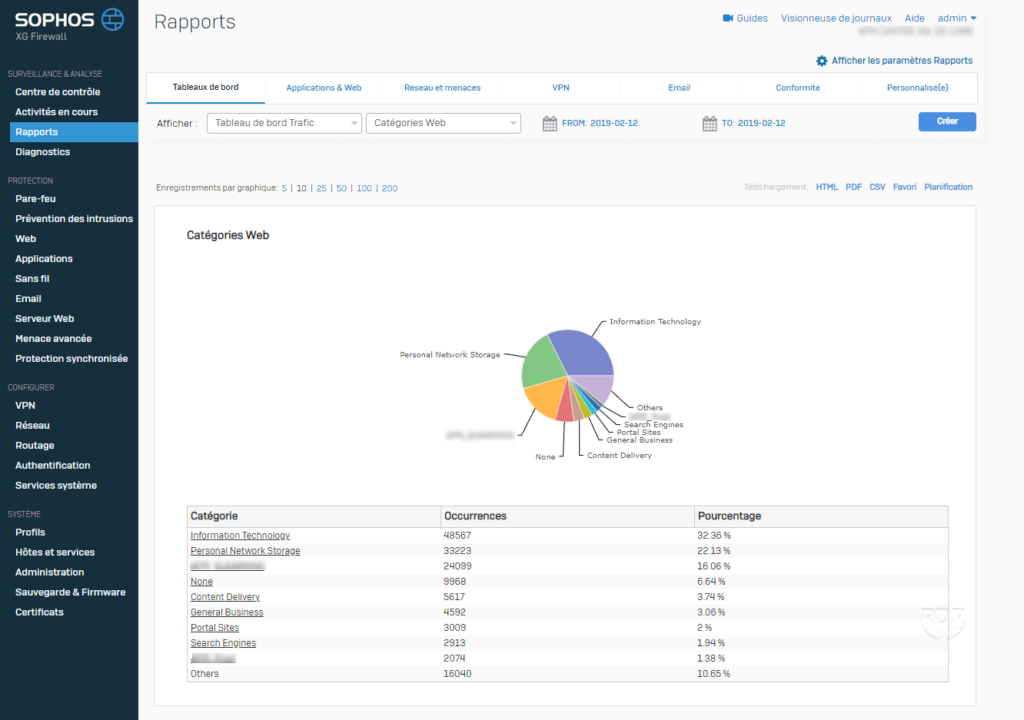The height and width of the screenshot is (720, 1024).
Task: Click the Sophos globe logo
Action: (x=113, y=19)
